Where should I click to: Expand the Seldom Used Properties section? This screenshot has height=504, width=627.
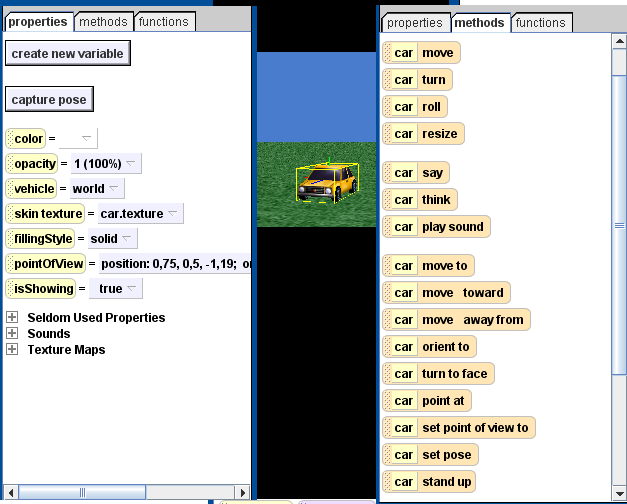[x=12, y=318]
